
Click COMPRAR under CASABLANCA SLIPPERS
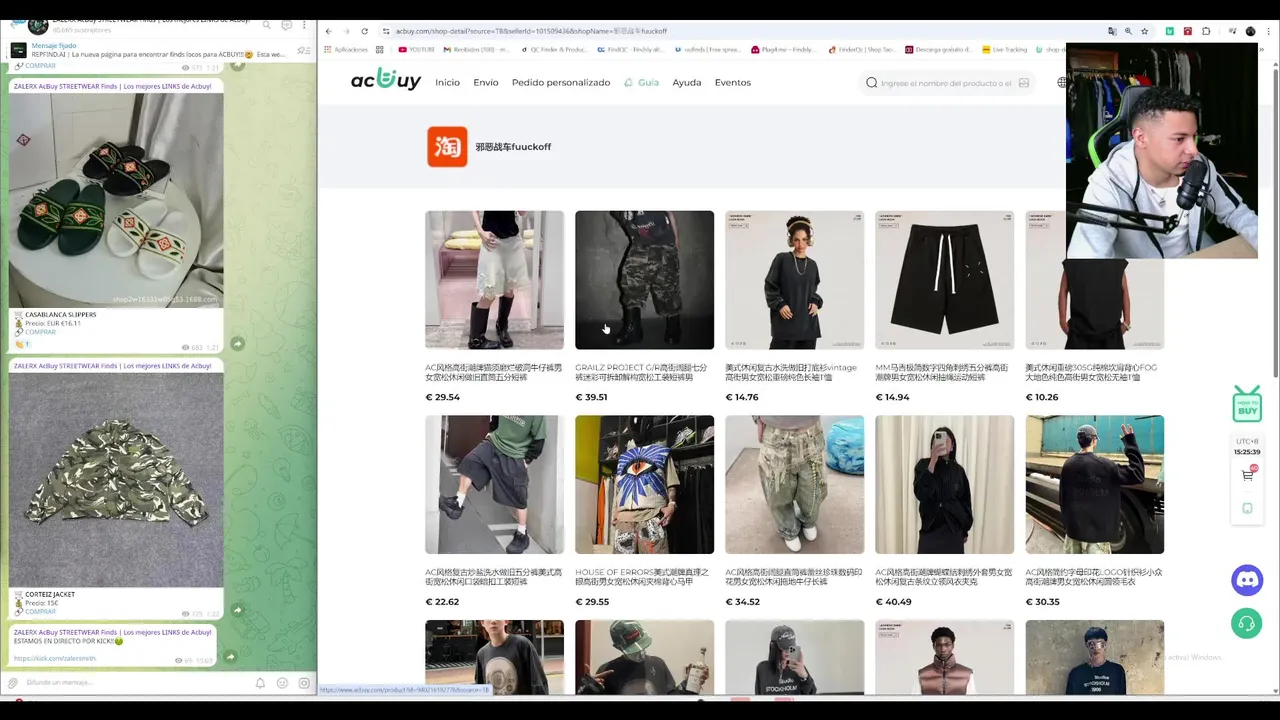coord(41,332)
